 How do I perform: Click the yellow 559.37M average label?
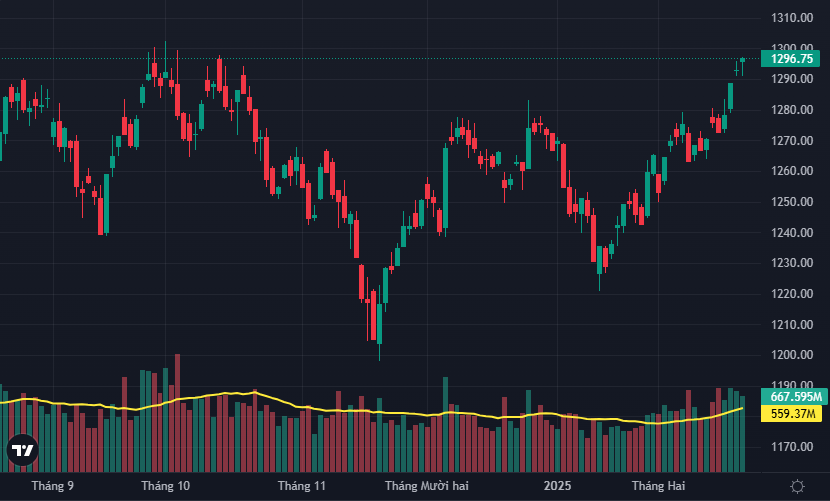pos(791,414)
